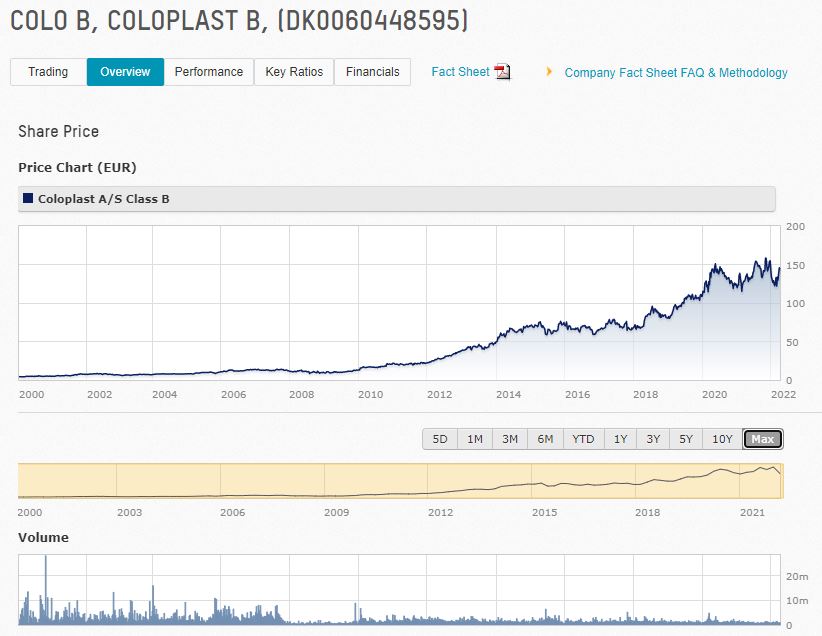
Task: Set chart range to 1M
Action: click(475, 439)
